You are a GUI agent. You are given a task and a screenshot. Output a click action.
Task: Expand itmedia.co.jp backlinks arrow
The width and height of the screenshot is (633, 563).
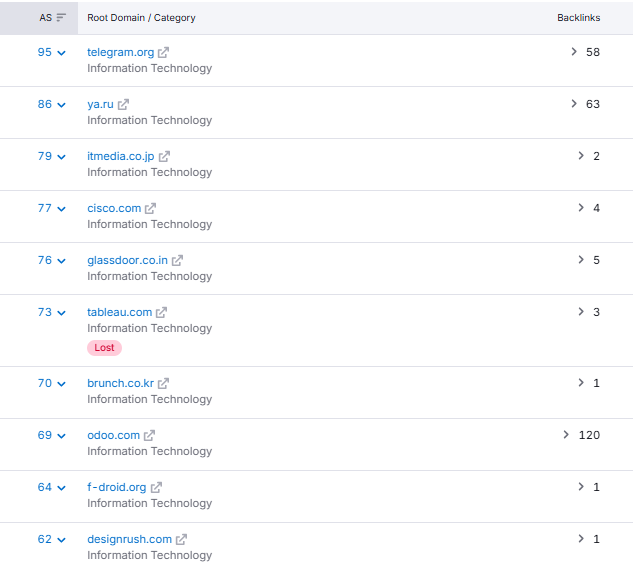[581, 156]
